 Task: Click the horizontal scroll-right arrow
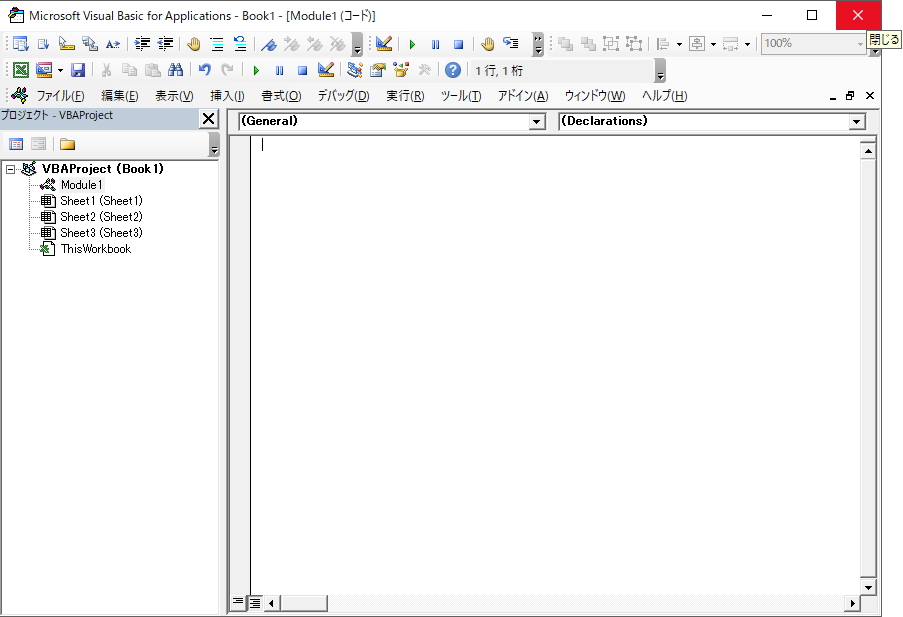(852, 603)
